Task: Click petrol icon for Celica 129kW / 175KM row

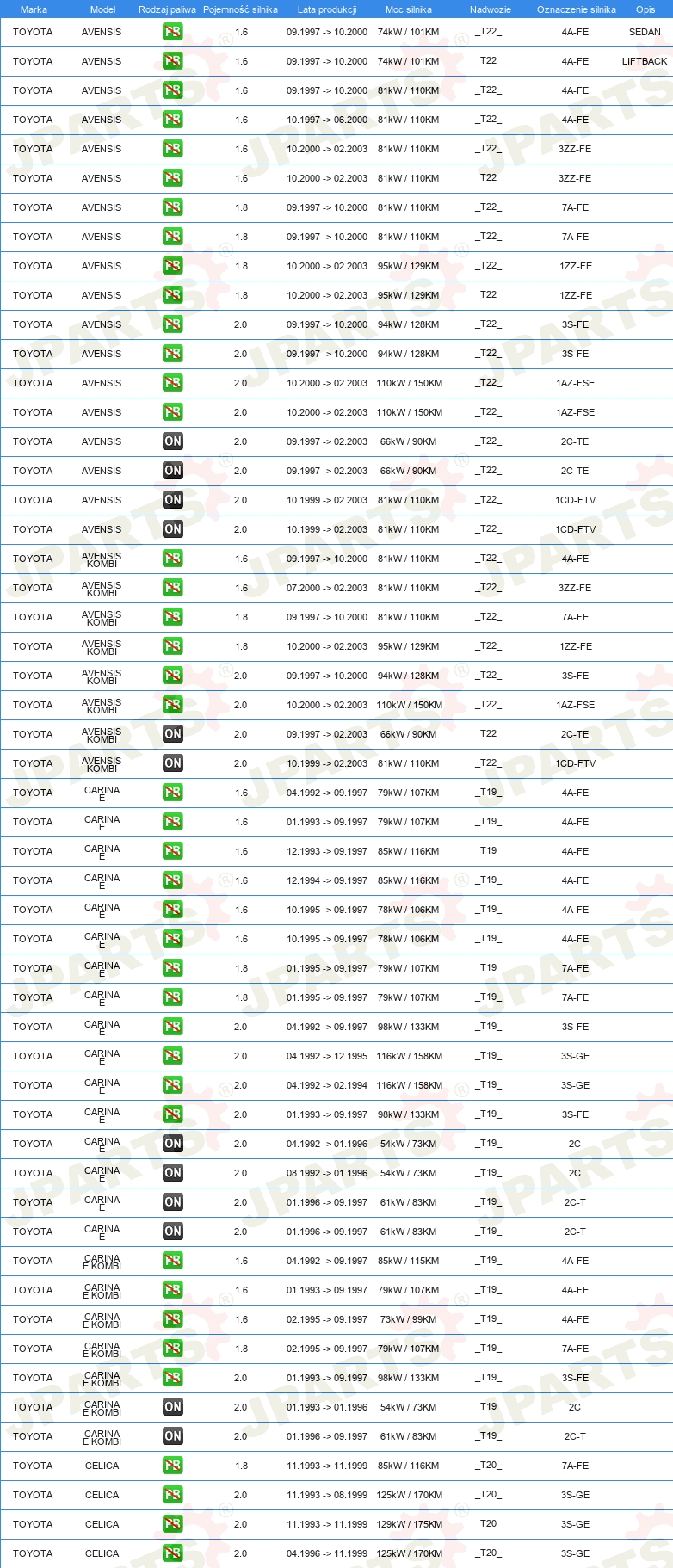Action: click(173, 1524)
